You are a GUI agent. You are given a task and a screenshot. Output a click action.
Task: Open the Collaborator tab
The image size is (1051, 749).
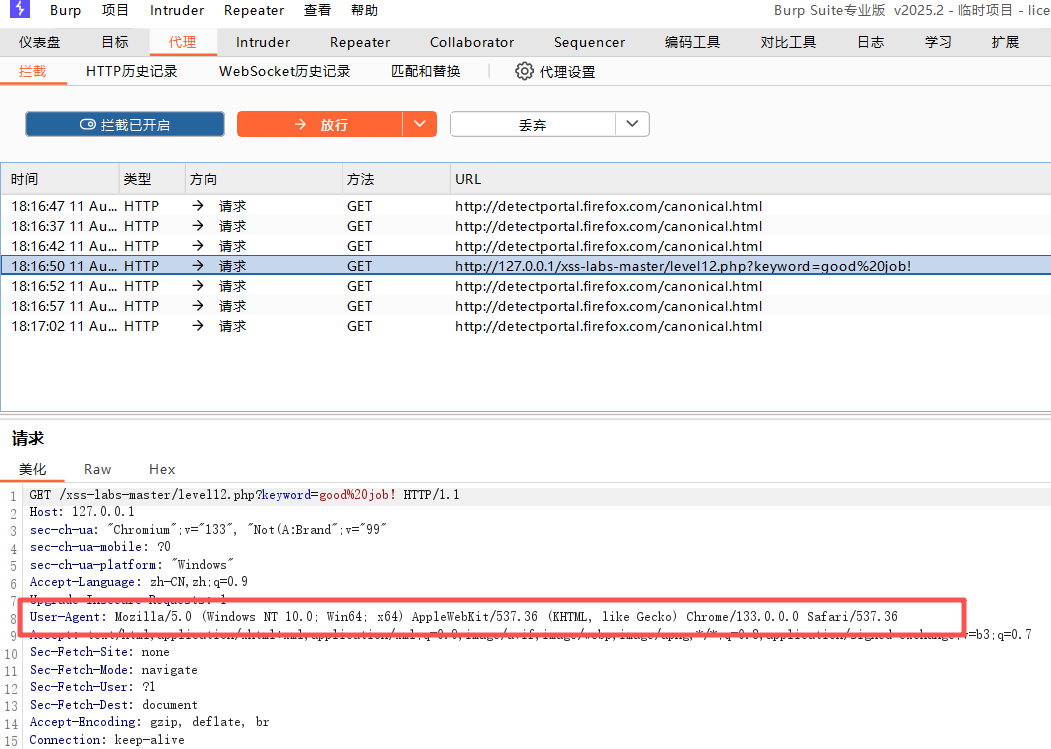click(x=472, y=42)
